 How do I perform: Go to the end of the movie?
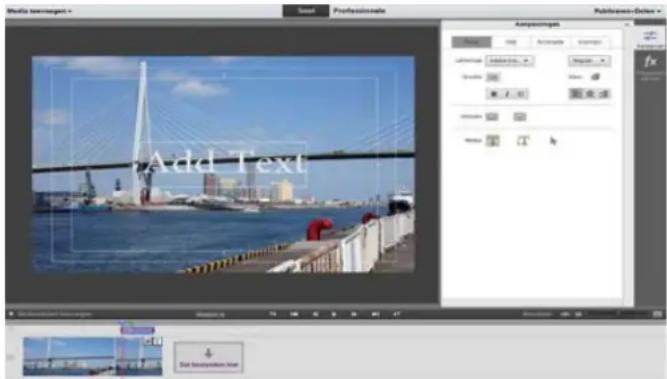pos(375,314)
